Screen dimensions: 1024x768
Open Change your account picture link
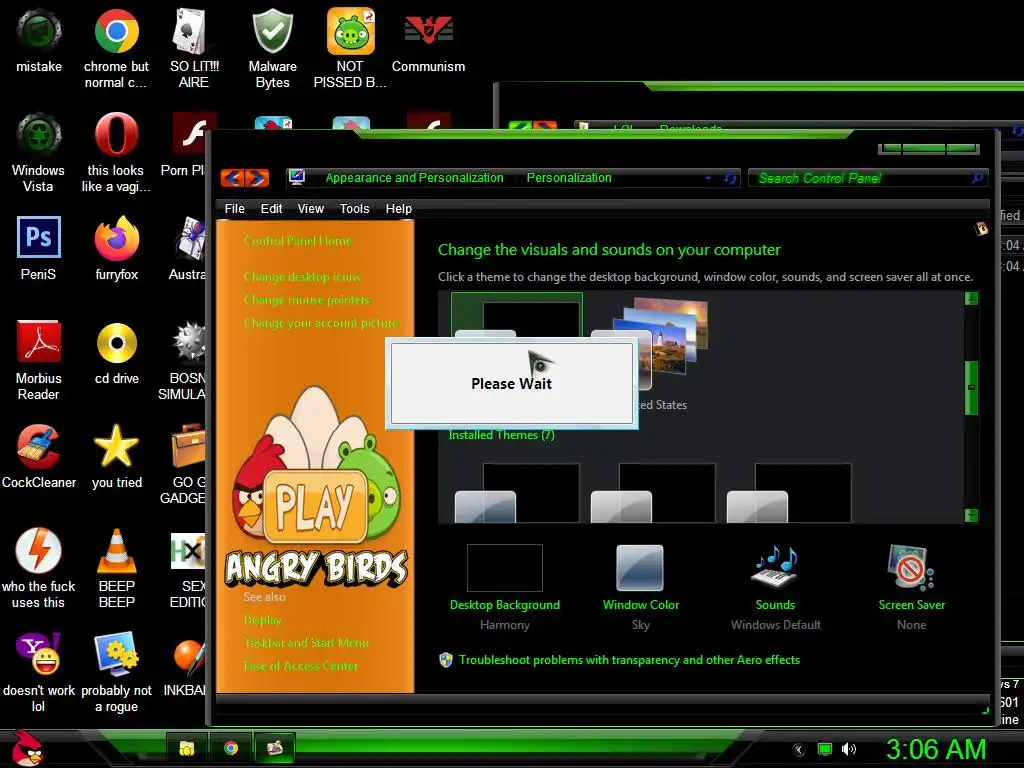coord(321,323)
